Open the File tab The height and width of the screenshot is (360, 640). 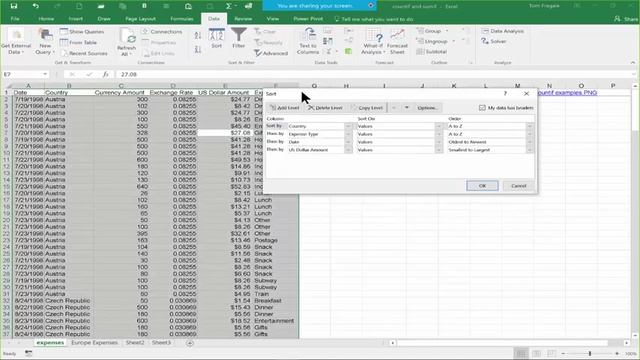[15, 19]
